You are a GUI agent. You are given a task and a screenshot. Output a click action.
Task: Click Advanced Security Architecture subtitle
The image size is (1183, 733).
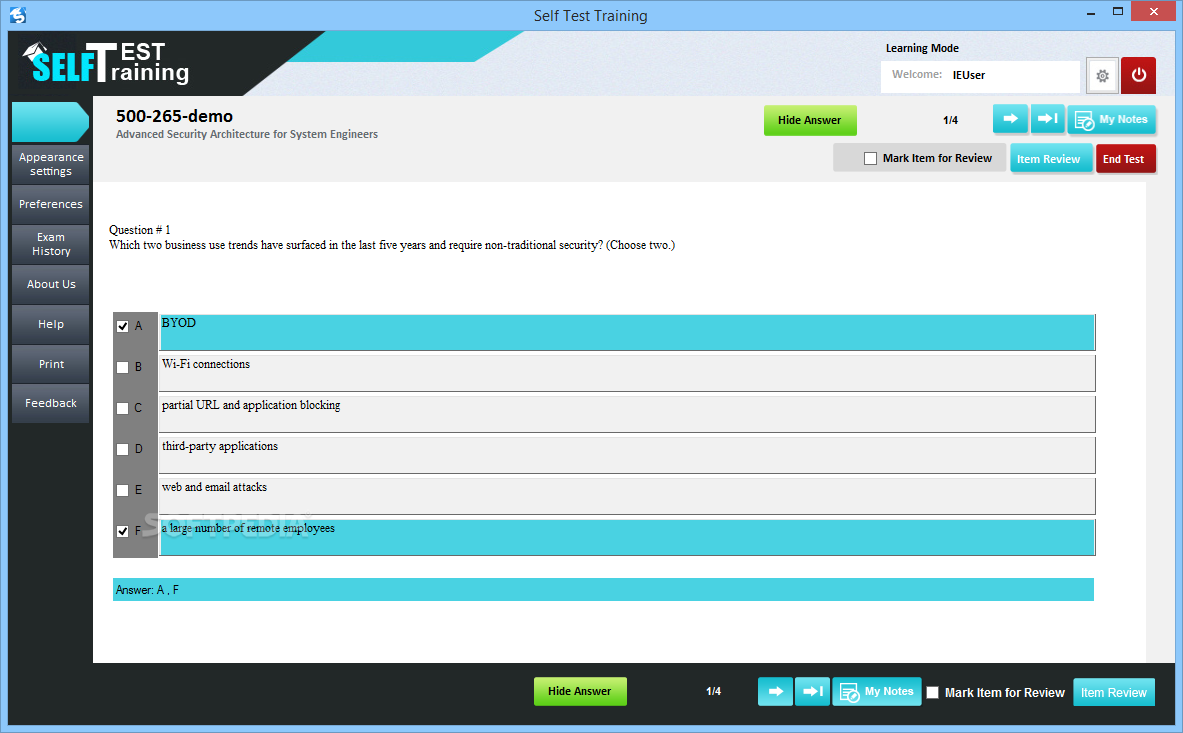pos(247,134)
